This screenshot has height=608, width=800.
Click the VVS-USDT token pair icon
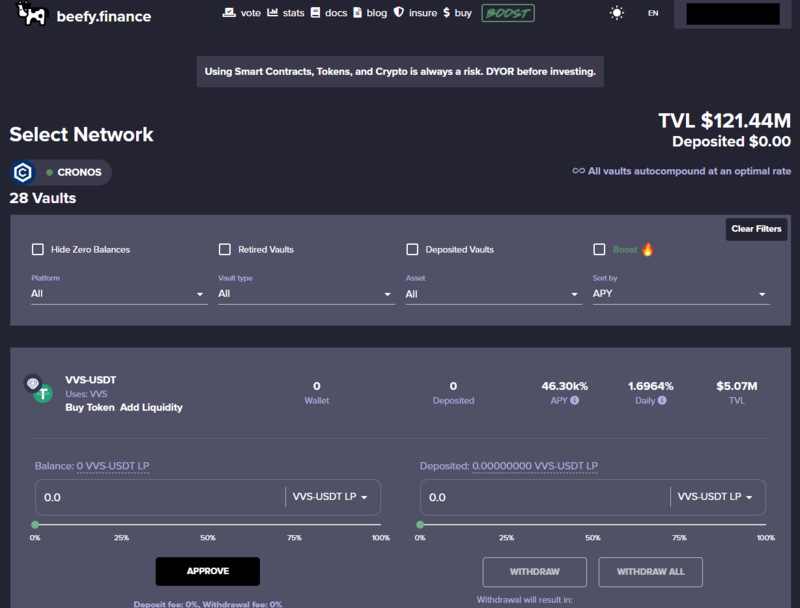click(38, 389)
